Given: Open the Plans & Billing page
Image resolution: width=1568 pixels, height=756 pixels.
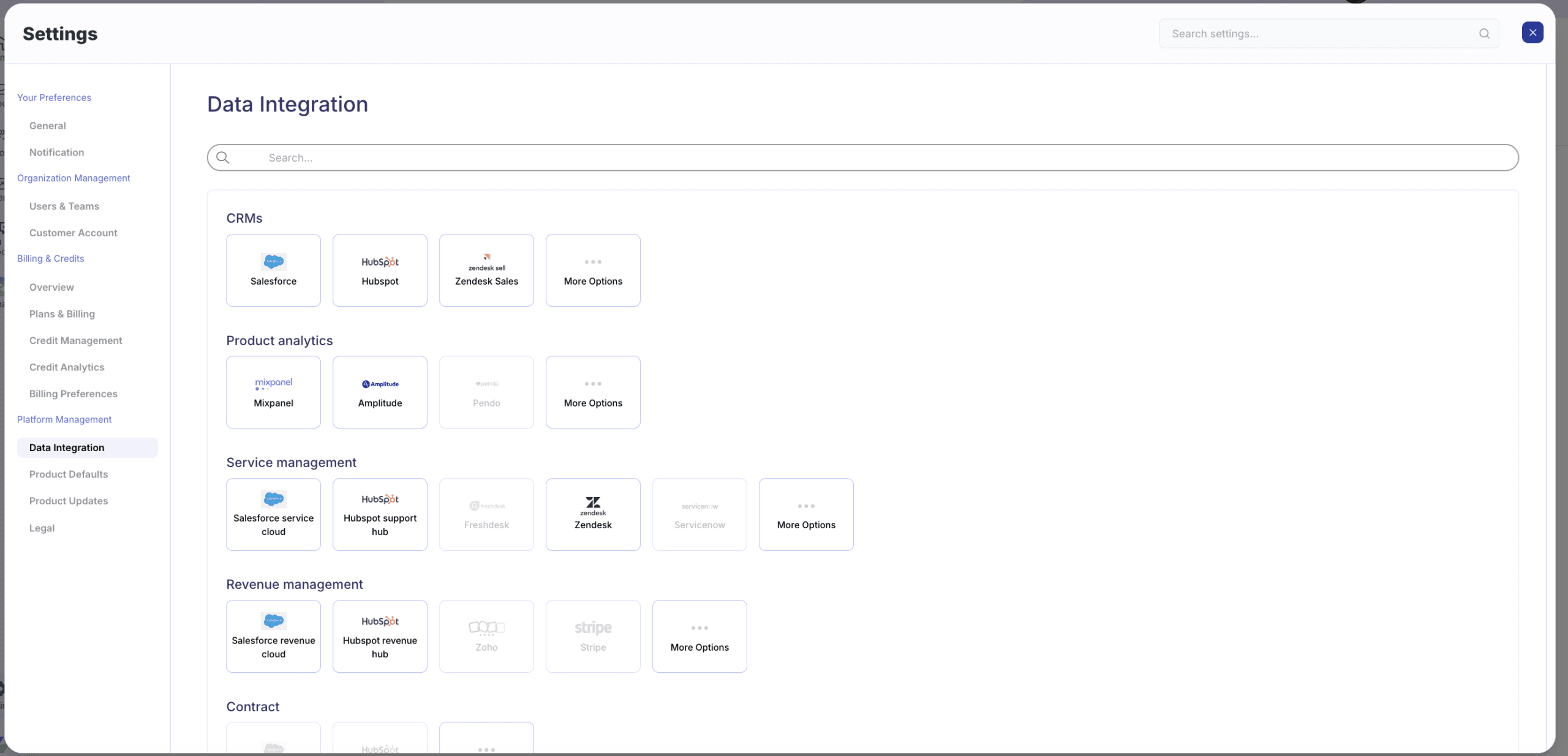Looking at the screenshot, I should [62, 313].
